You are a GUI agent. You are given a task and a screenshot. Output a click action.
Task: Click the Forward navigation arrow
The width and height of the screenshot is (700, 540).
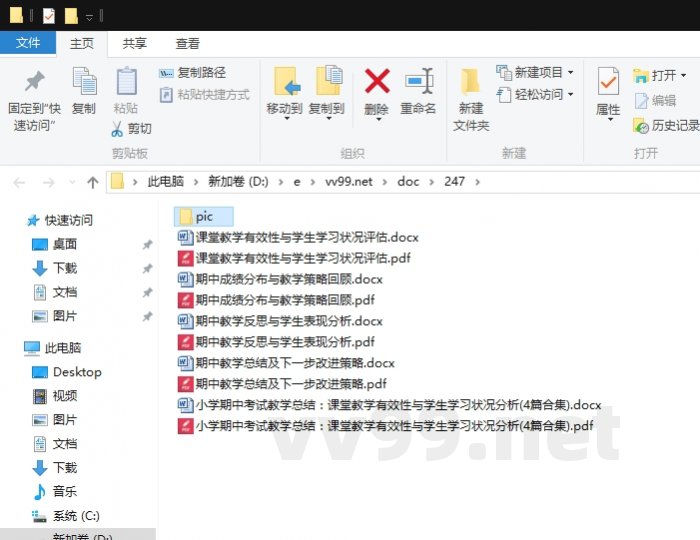tap(48, 183)
